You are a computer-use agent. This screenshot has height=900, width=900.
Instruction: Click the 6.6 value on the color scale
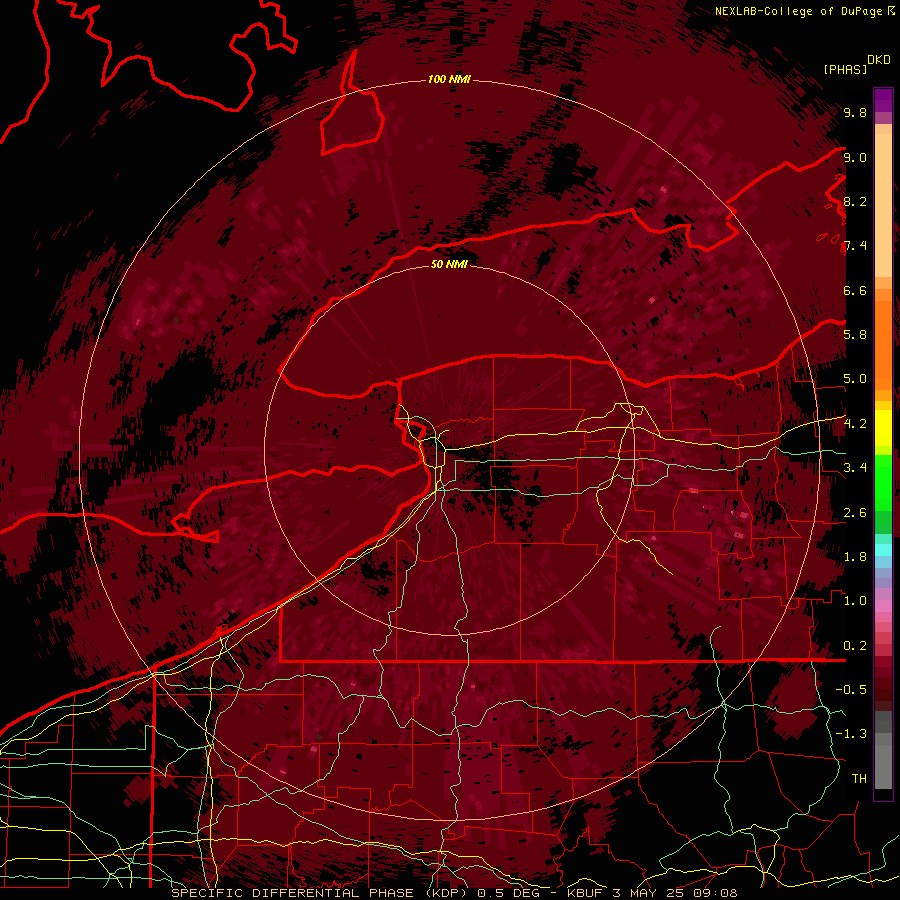[855, 290]
